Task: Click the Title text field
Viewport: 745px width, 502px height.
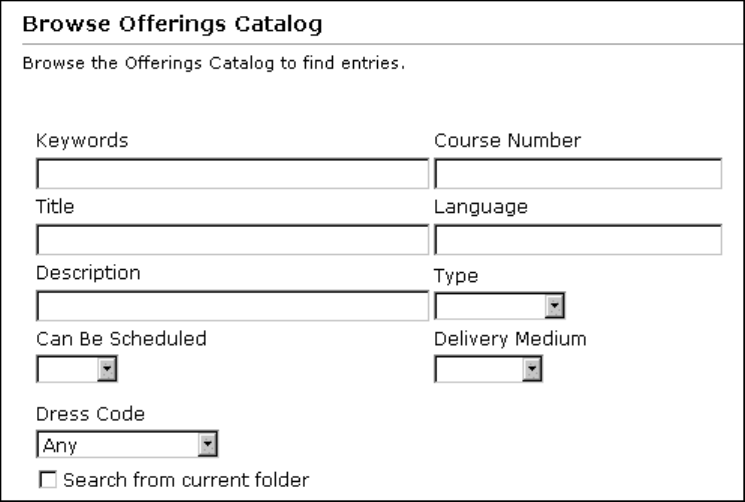Action: 232,240
